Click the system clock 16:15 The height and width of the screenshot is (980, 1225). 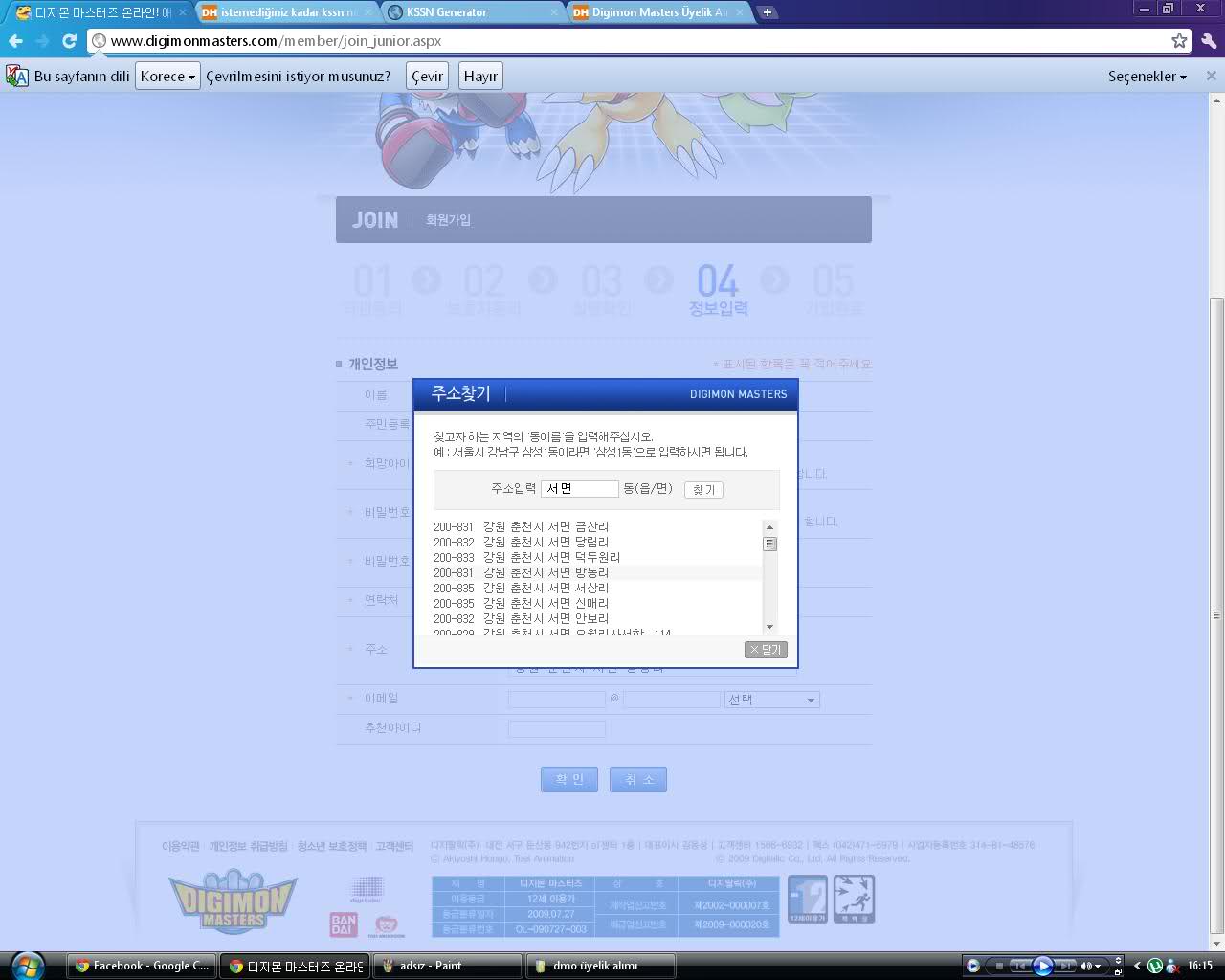point(1200,966)
